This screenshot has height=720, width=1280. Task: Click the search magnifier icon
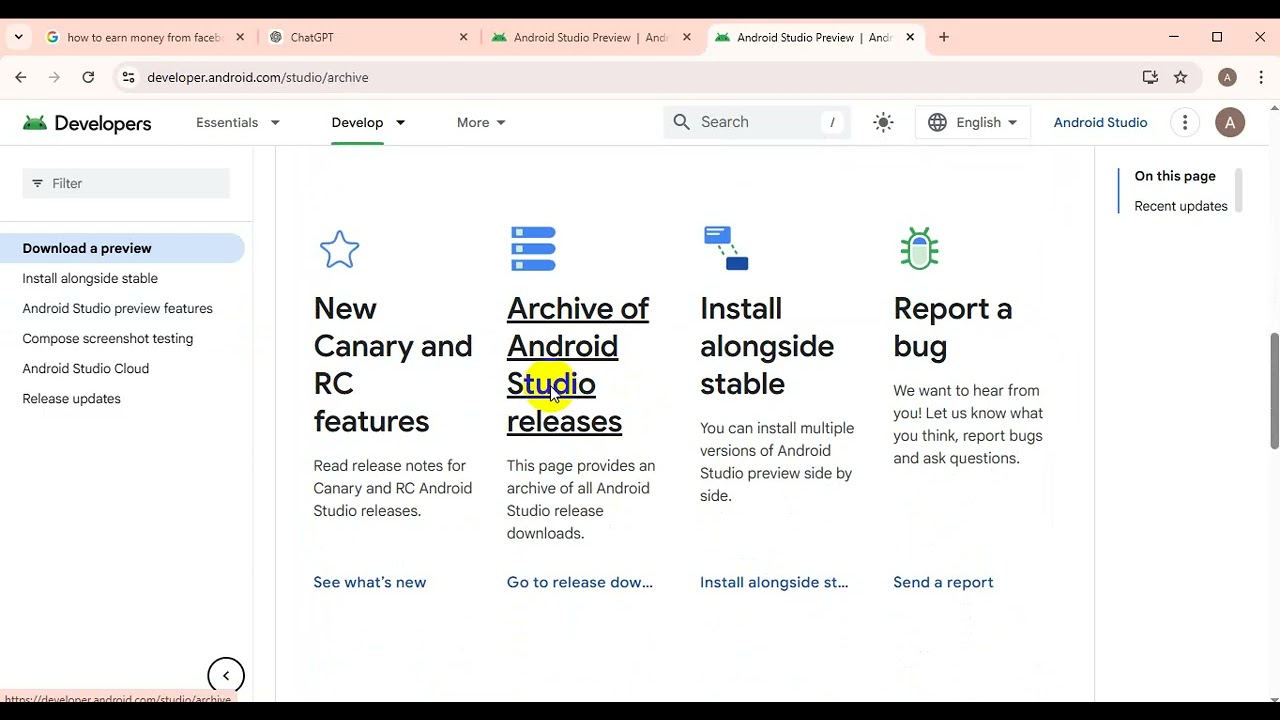[682, 122]
